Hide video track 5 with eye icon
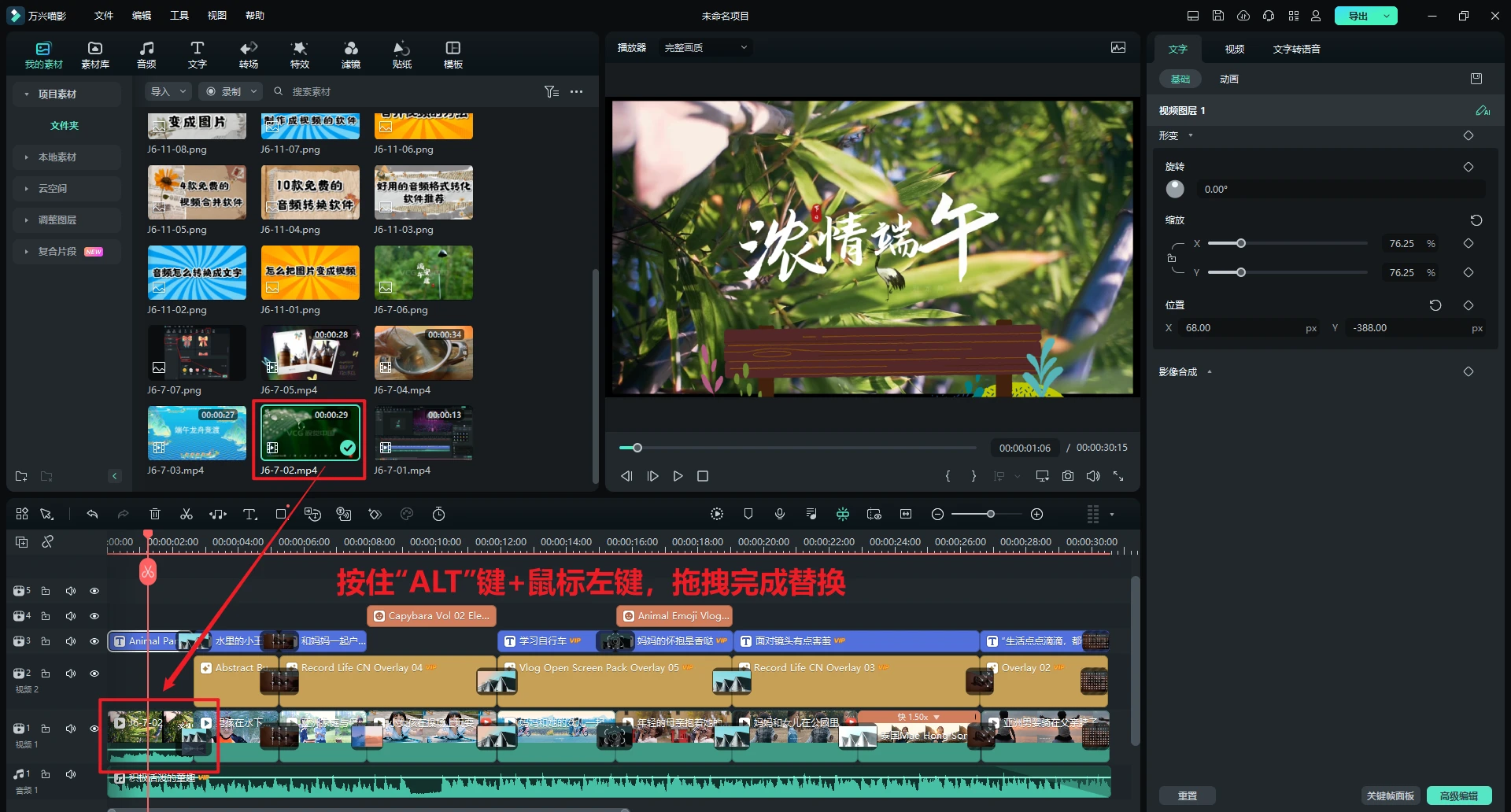The width and height of the screenshot is (1511, 812). pos(94,591)
